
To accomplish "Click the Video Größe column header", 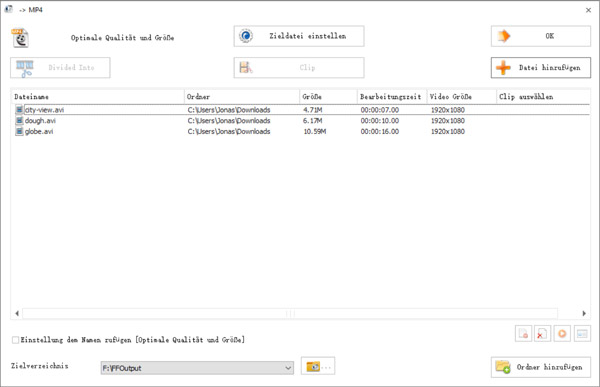I will (x=462, y=97).
